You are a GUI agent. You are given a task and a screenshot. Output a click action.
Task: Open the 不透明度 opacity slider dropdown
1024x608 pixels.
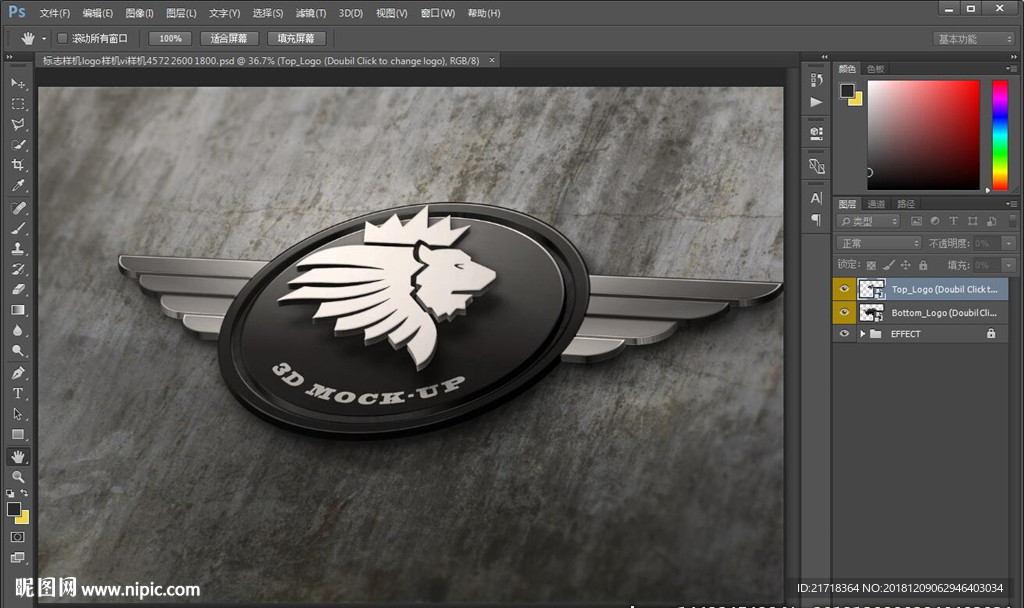tap(1009, 244)
